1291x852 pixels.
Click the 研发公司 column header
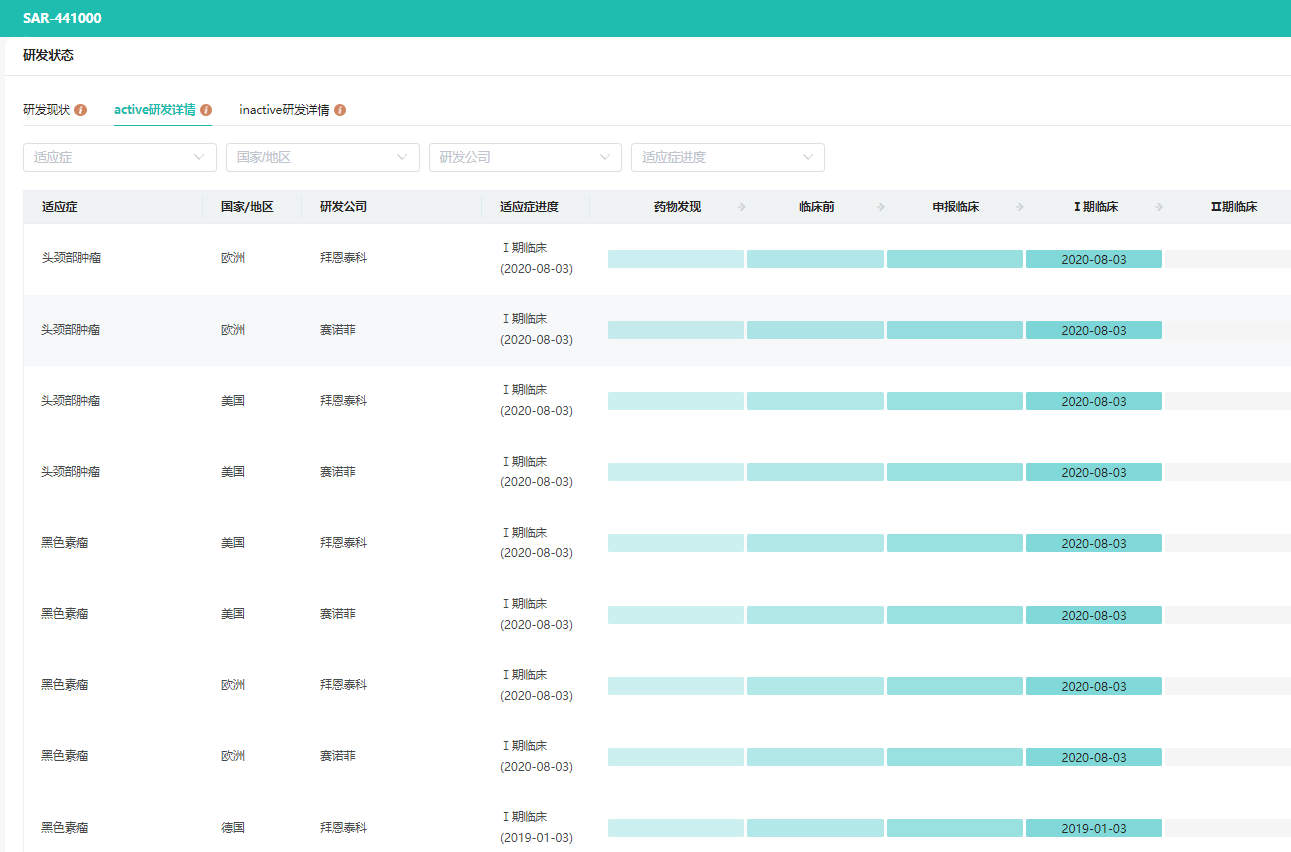[x=343, y=207]
